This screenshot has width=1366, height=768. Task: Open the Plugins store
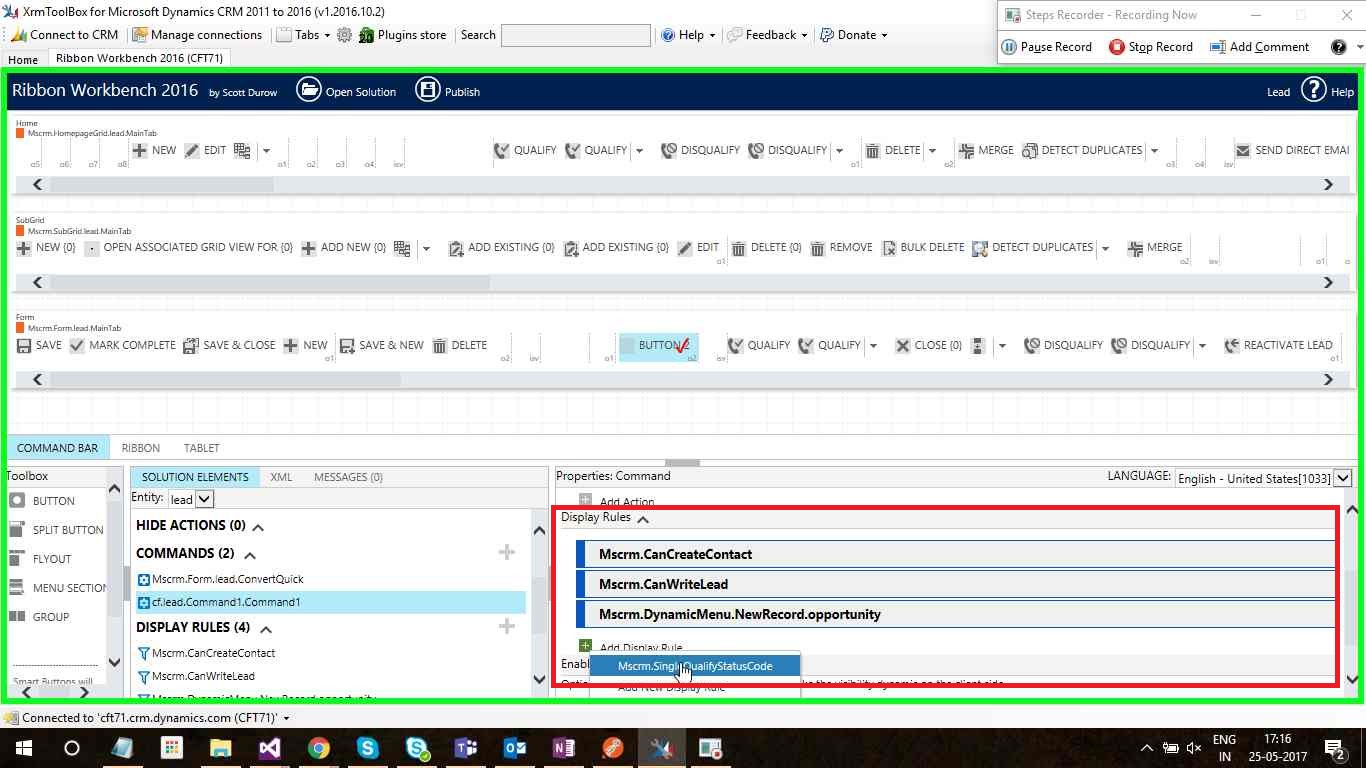click(x=402, y=35)
